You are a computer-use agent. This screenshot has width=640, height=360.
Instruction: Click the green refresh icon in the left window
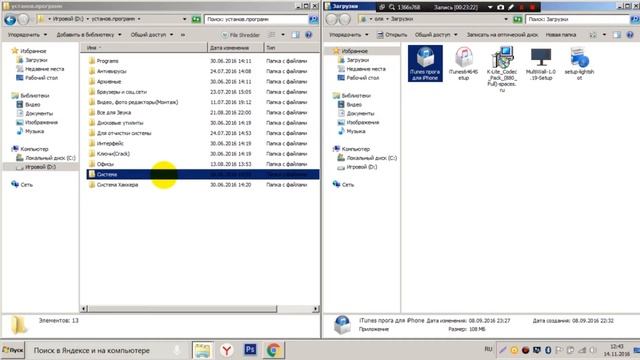point(196,19)
